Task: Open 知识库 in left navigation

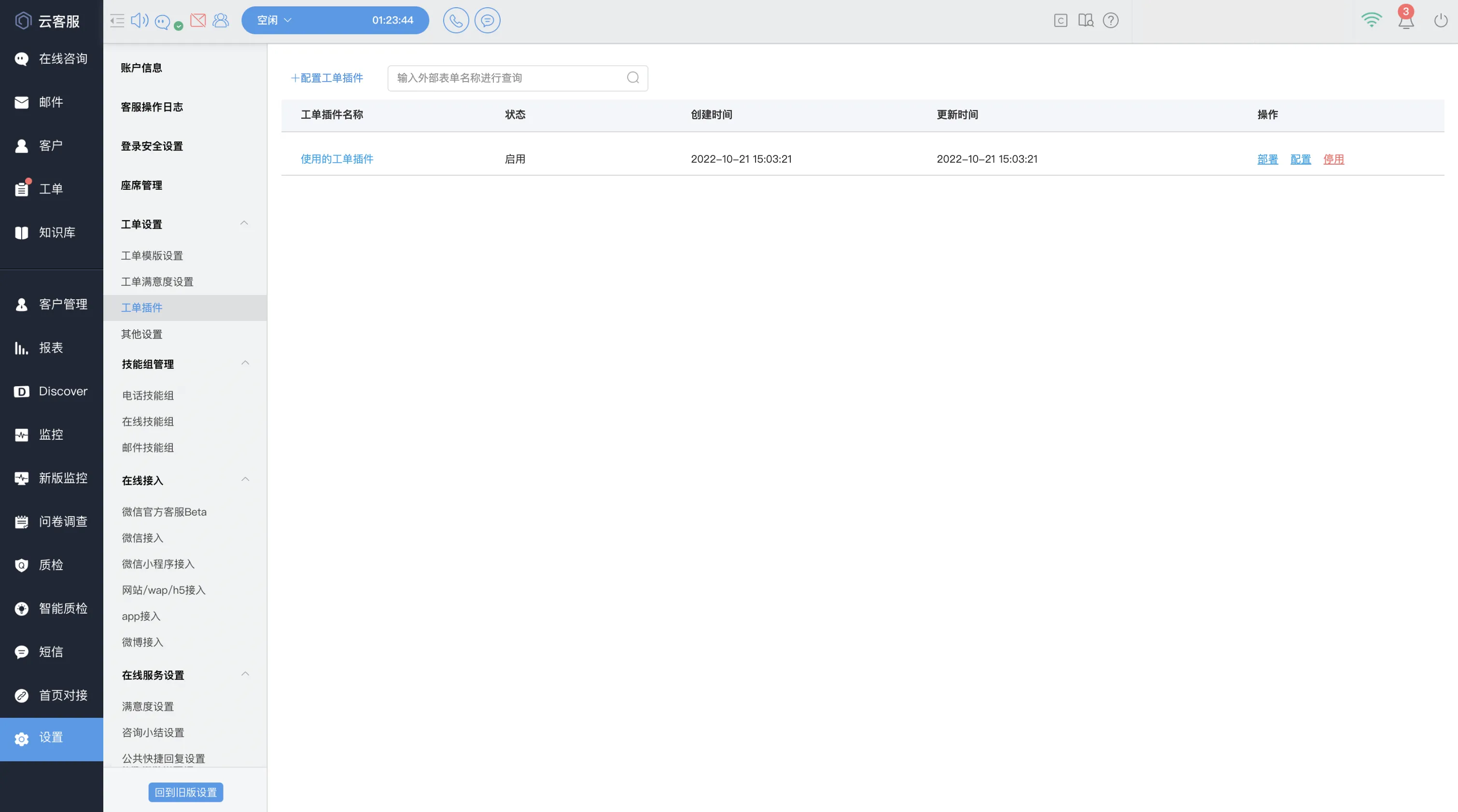Action: click(52, 233)
